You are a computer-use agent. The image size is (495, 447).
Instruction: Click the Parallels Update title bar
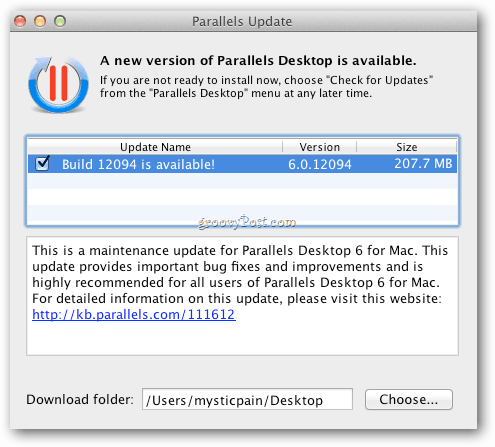click(x=242, y=22)
